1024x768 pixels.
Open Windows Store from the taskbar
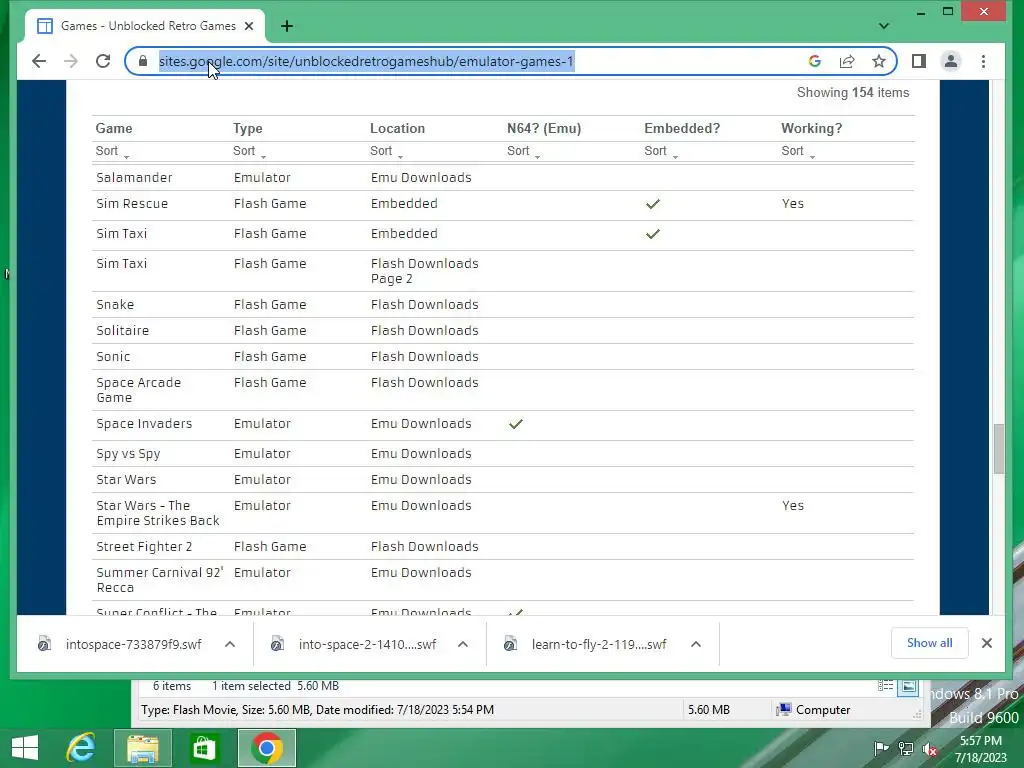(x=204, y=748)
